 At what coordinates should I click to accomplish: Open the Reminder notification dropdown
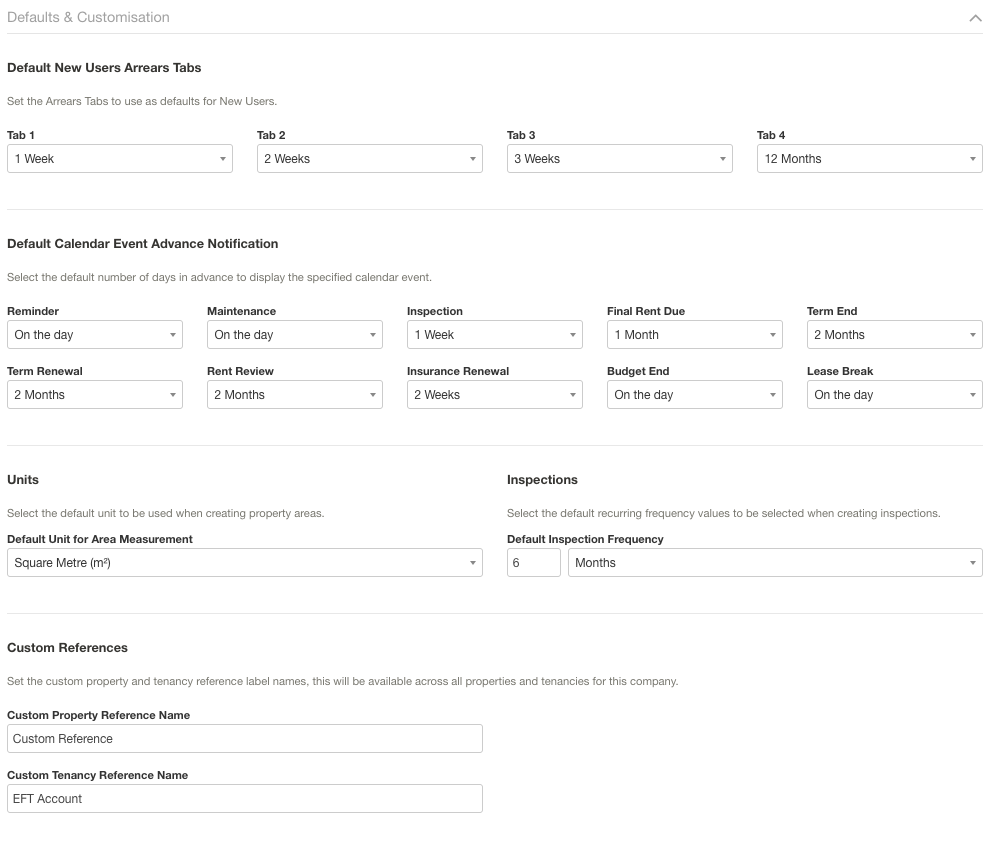tap(94, 335)
